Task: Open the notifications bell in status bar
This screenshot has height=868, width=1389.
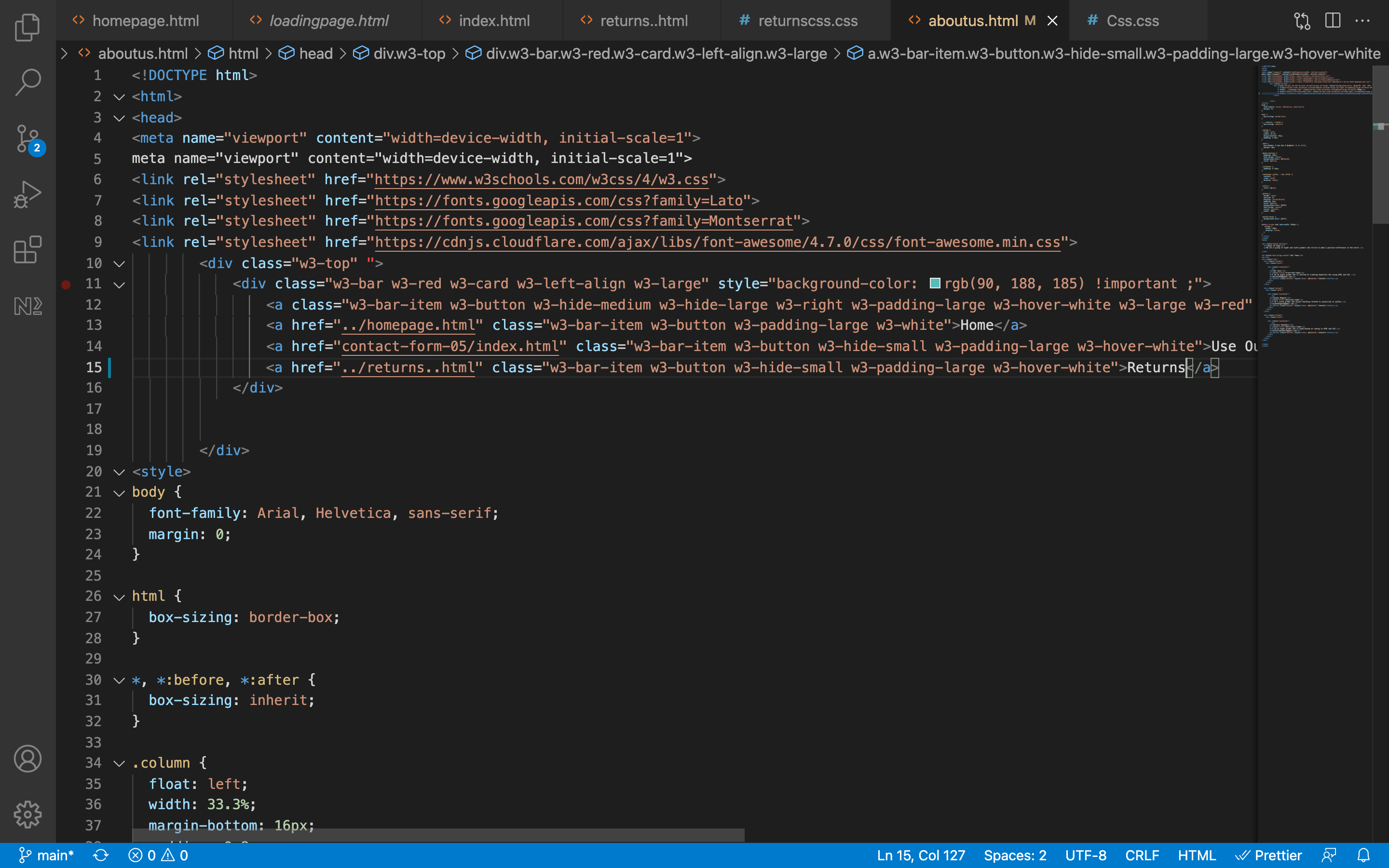Action: click(x=1363, y=855)
